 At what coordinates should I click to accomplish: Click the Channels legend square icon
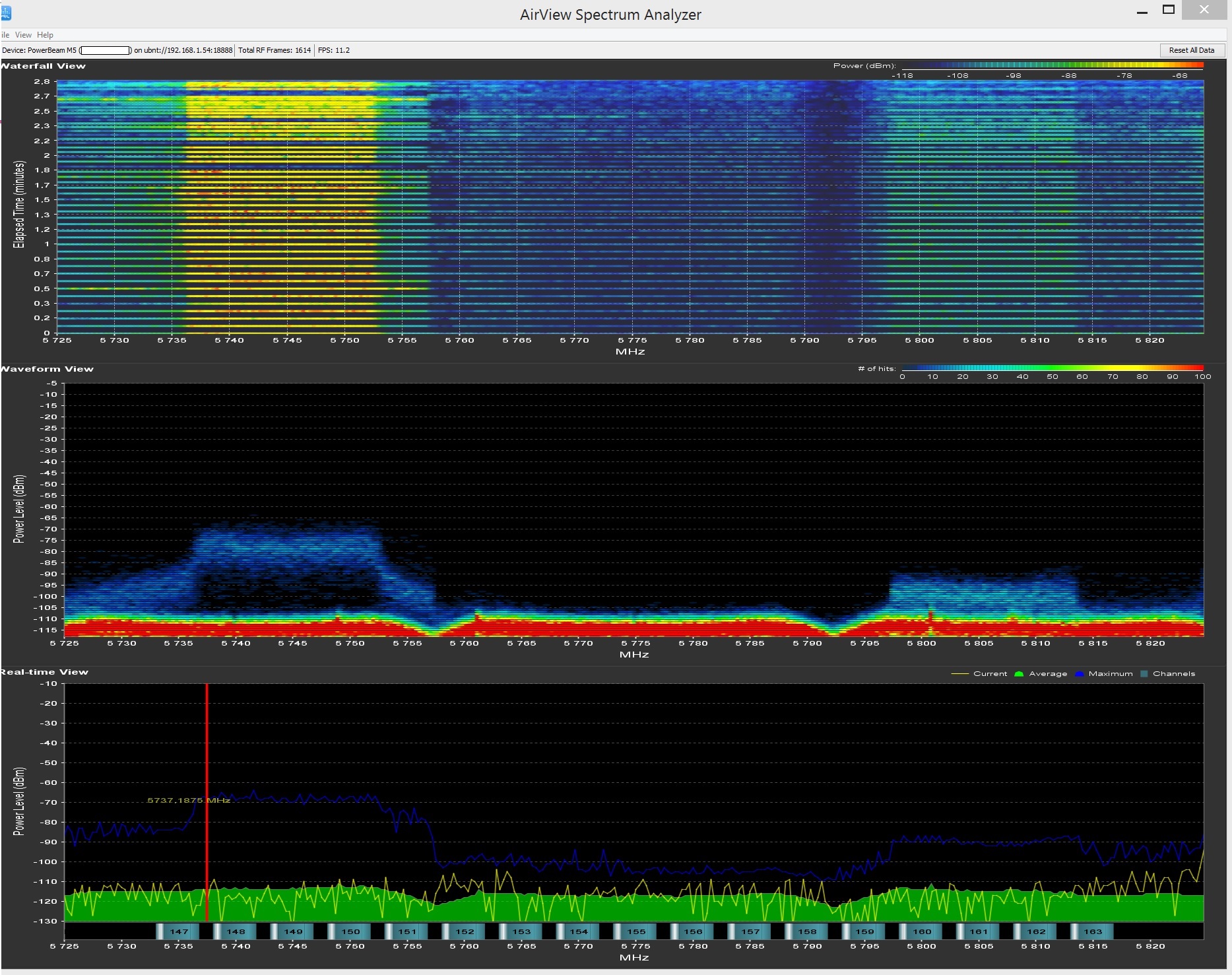[x=1144, y=674]
